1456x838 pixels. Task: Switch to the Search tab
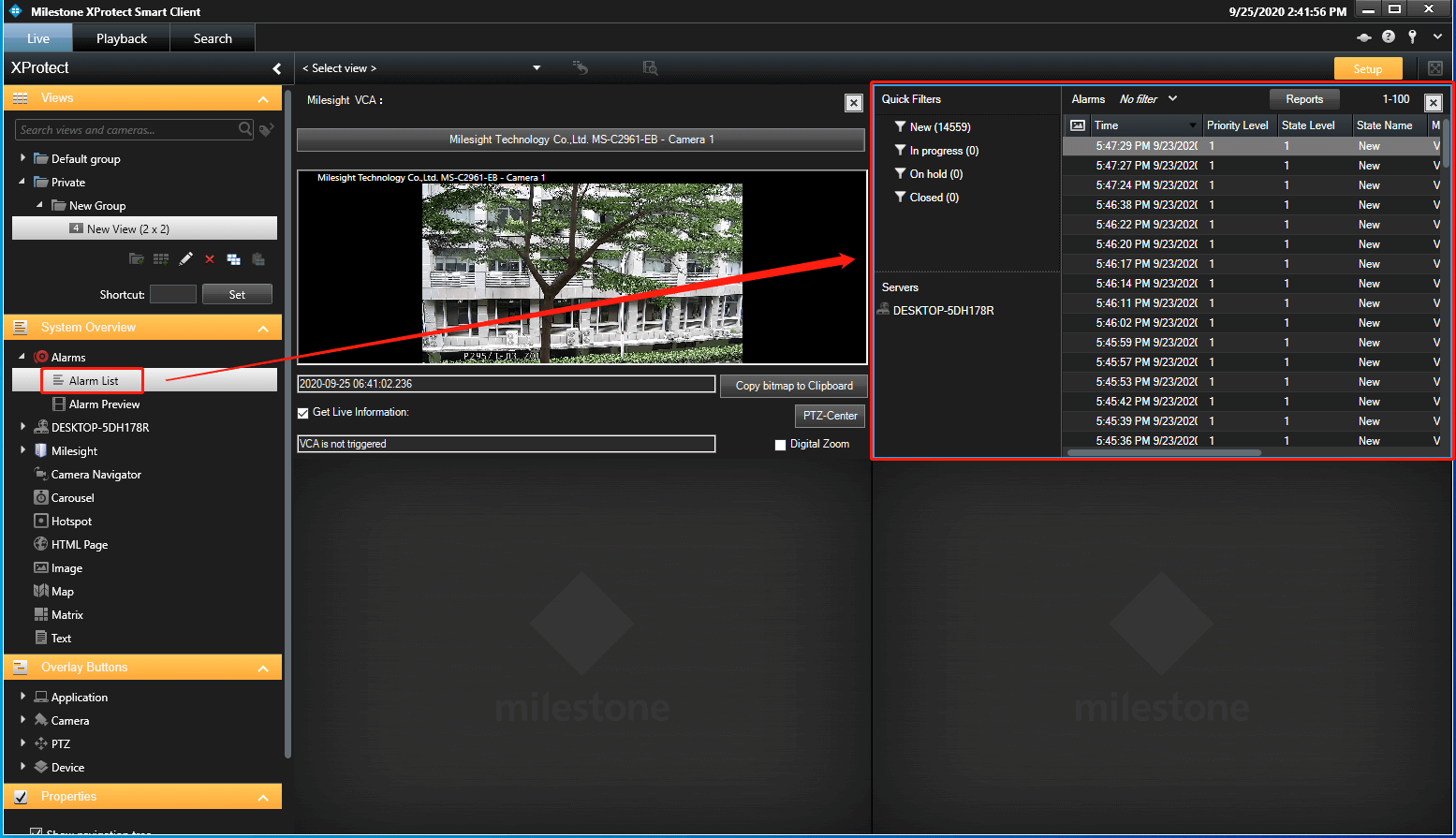[213, 38]
